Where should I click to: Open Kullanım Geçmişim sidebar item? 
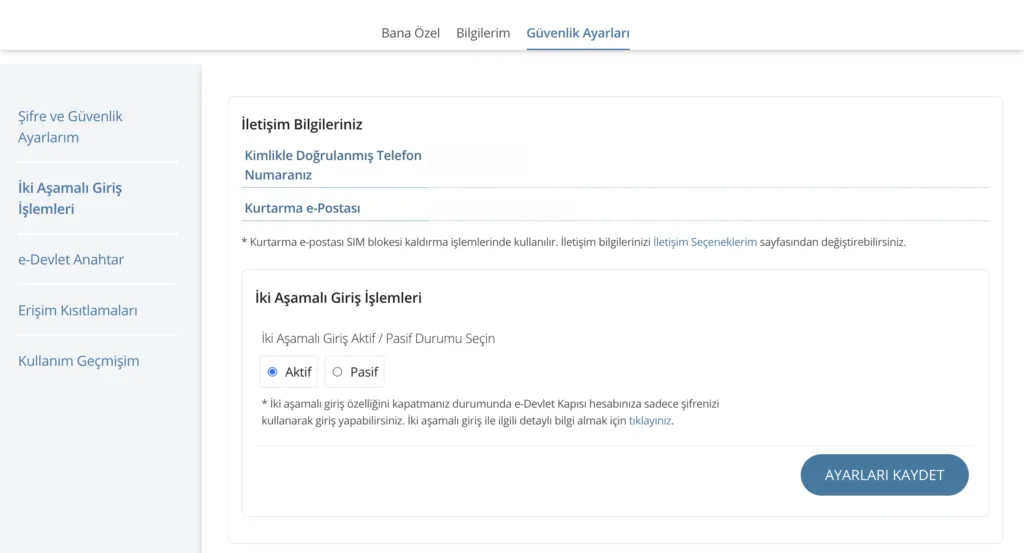point(78,360)
